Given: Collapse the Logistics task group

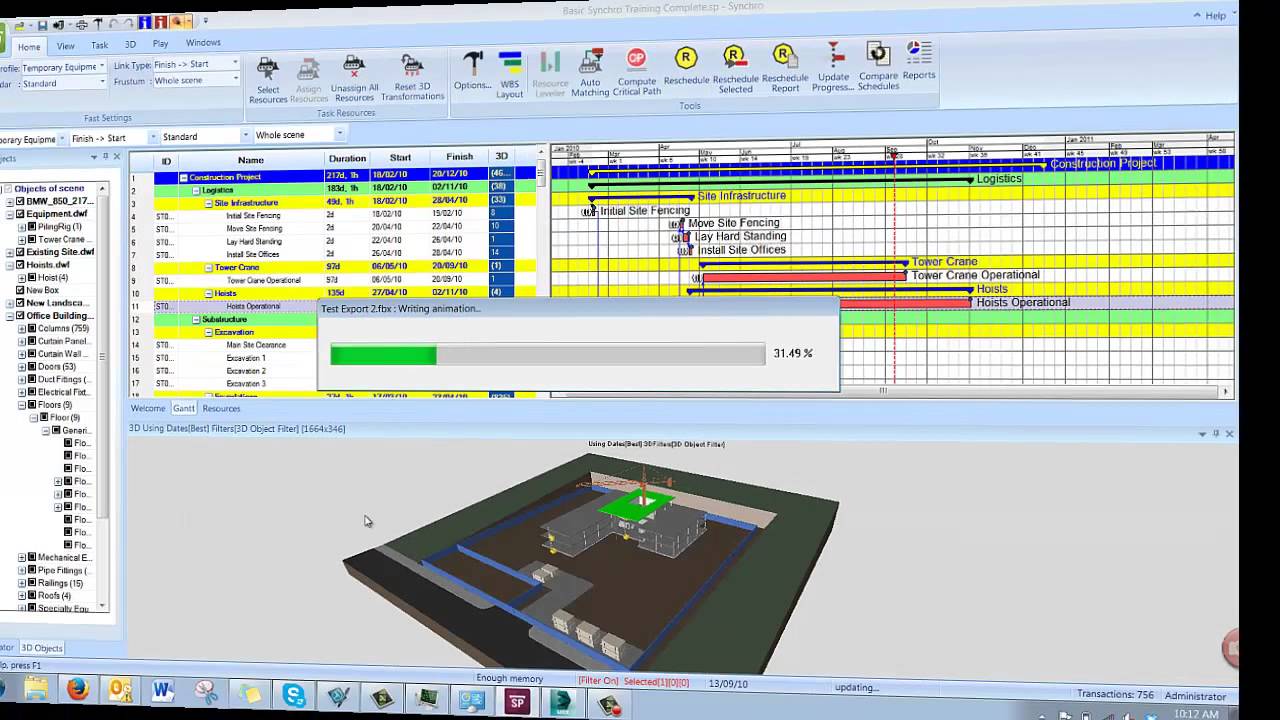Looking at the screenshot, I should click(197, 190).
